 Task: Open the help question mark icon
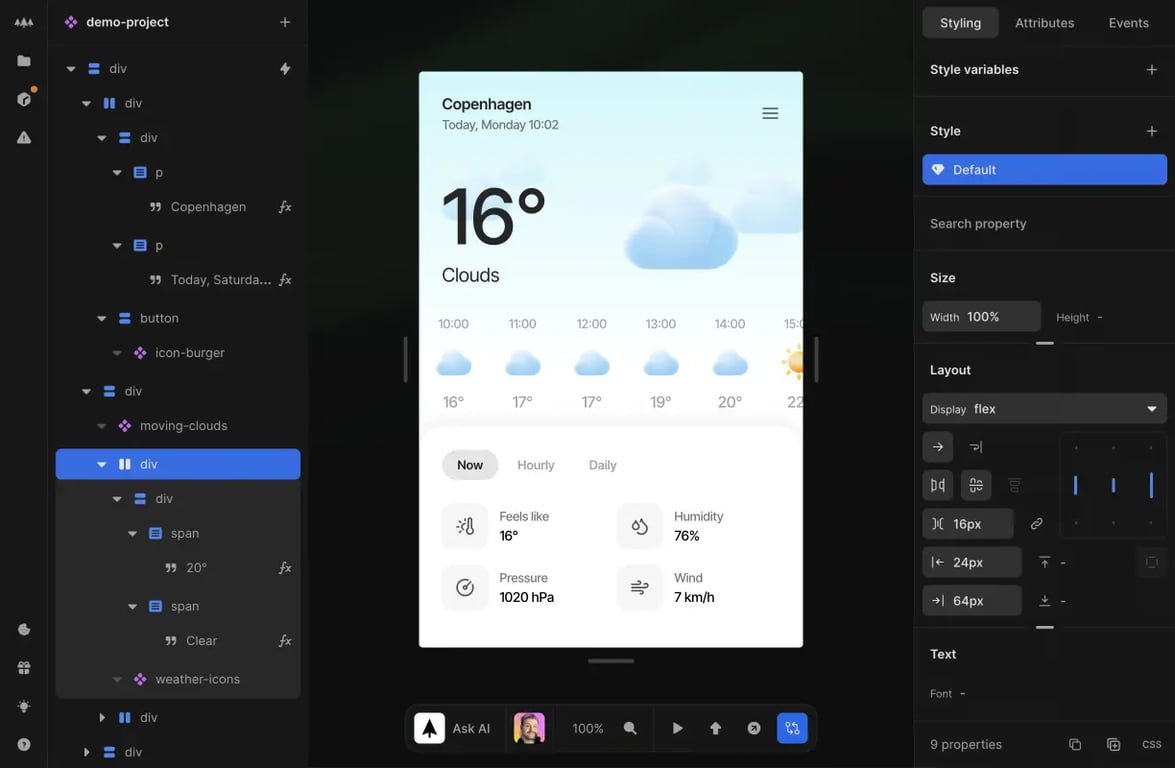click(x=24, y=744)
